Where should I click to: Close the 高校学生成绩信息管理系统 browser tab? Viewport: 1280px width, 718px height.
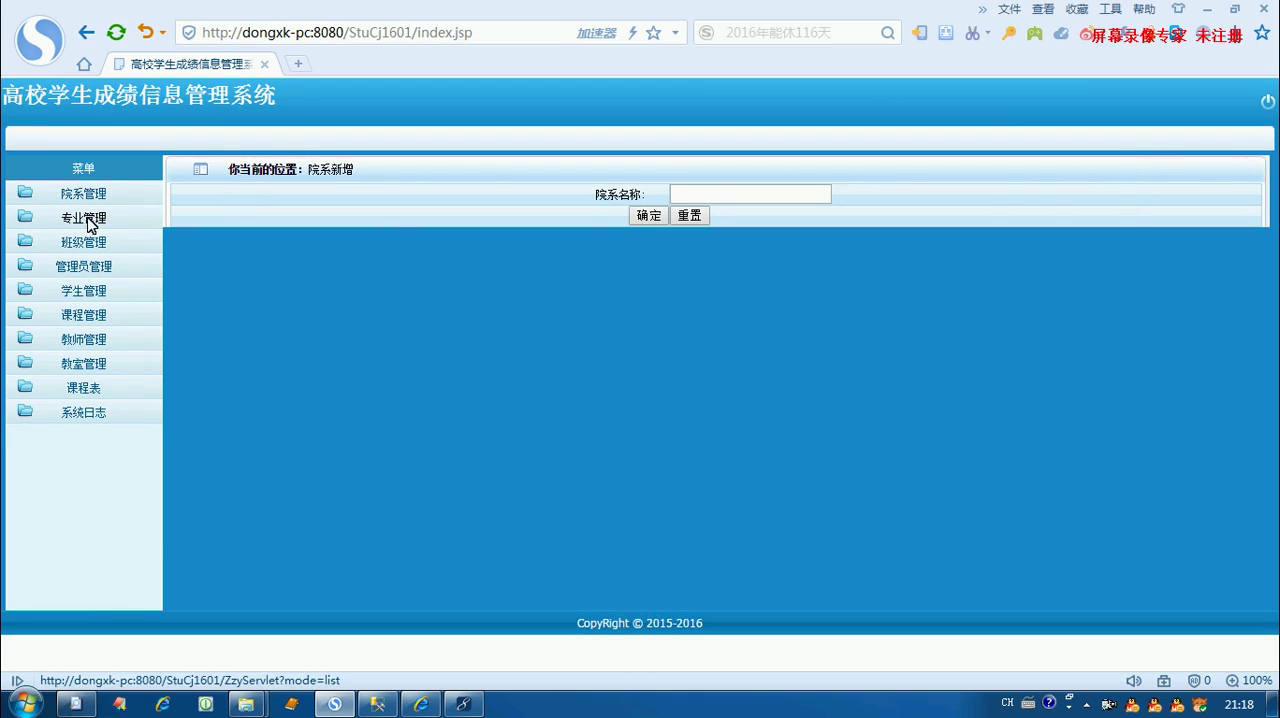[x=264, y=64]
